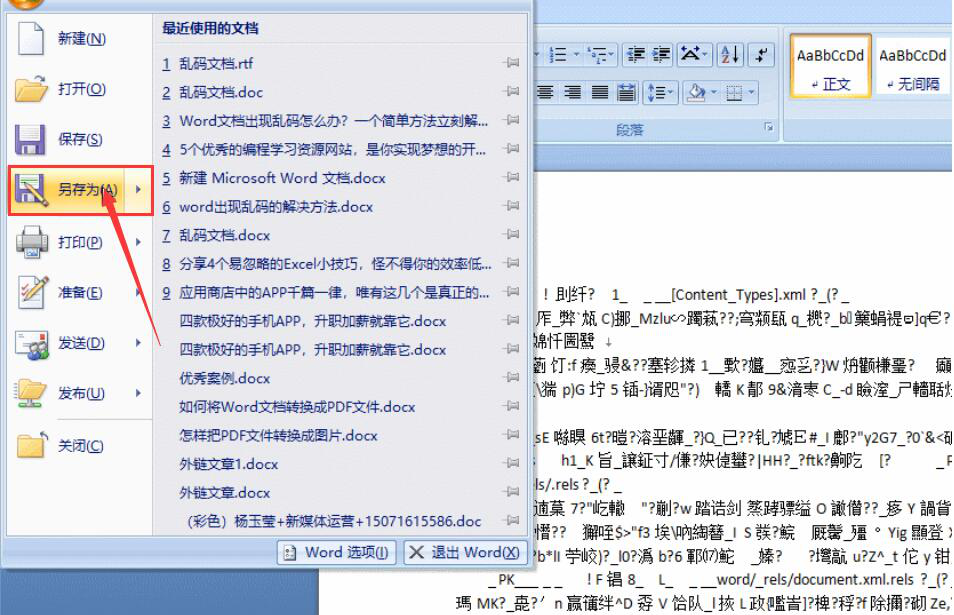Screen dimensions: 954x615
Task: Click the multilevel list icon
Action: pyautogui.click(x=597, y=55)
